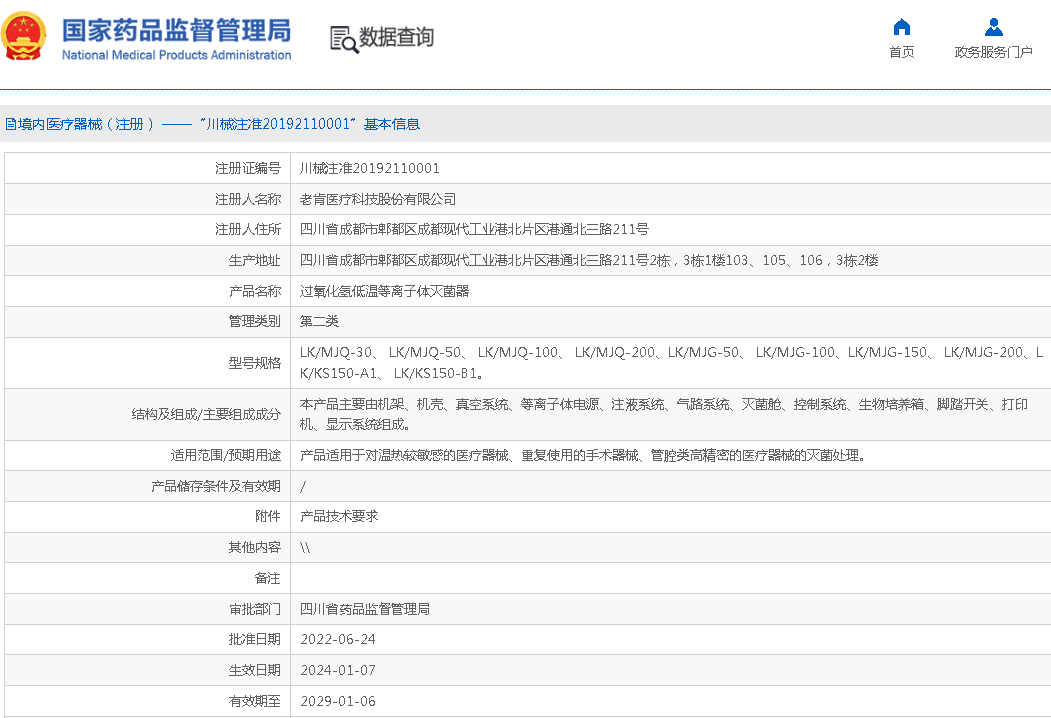The height and width of the screenshot is (718, 1051).
Task: Click National Medical Products Administration English text
Action: coord(176,55)
